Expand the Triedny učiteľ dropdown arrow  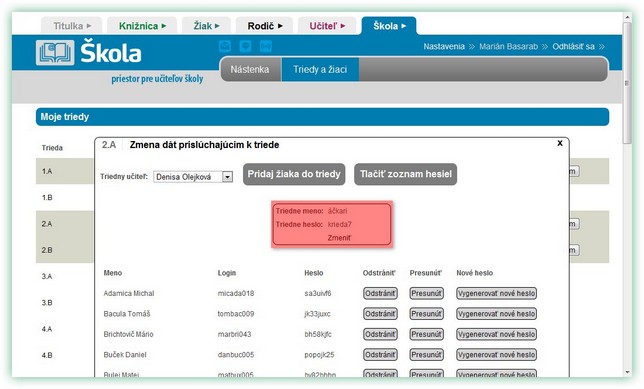click(227, 177)
